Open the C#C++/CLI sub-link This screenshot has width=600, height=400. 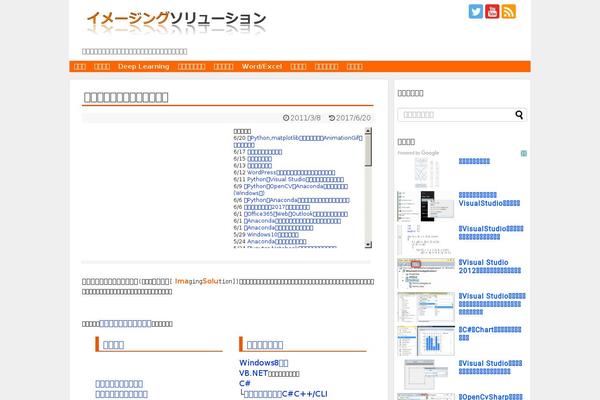click(x=286, y=394)
